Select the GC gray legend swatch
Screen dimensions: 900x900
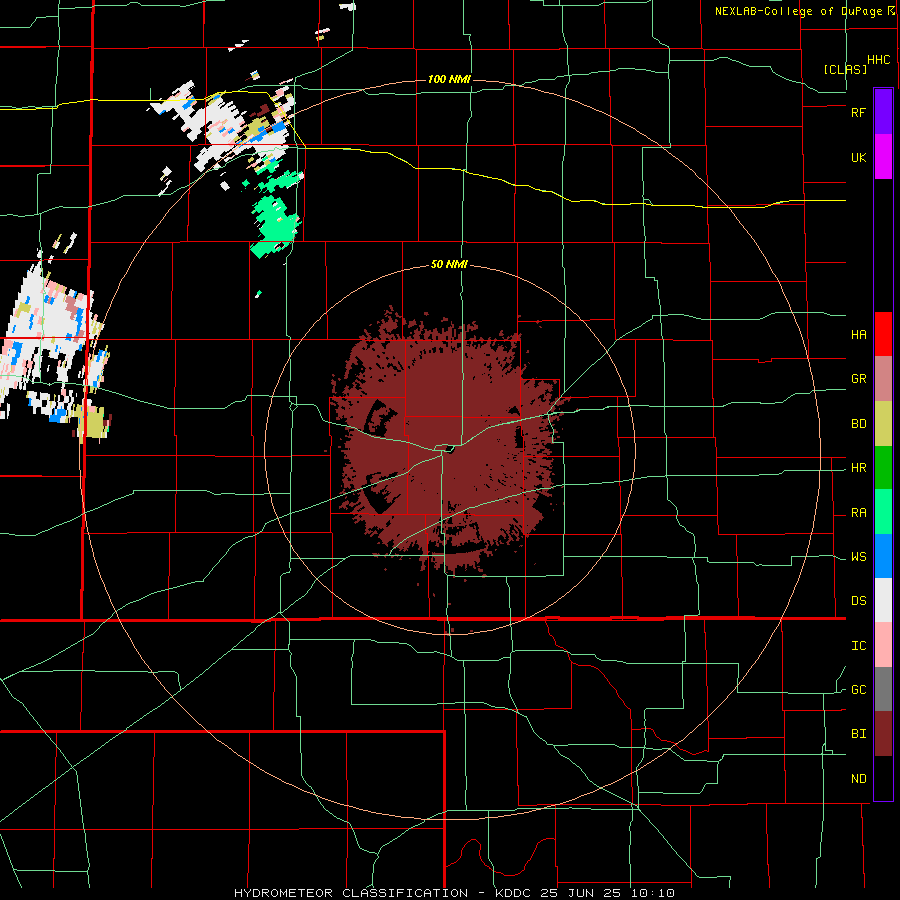[x=883, y=689]
